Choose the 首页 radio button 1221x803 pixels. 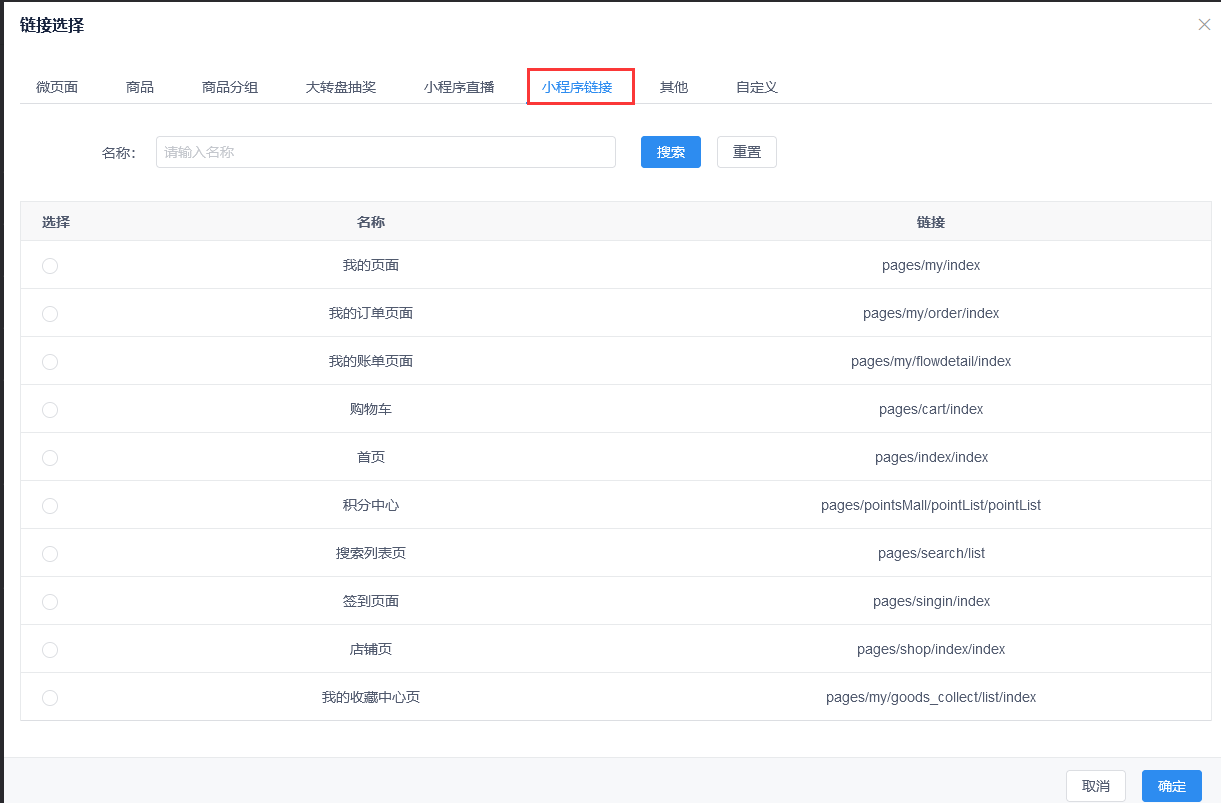pyautogui.click(x=50, y=458)
